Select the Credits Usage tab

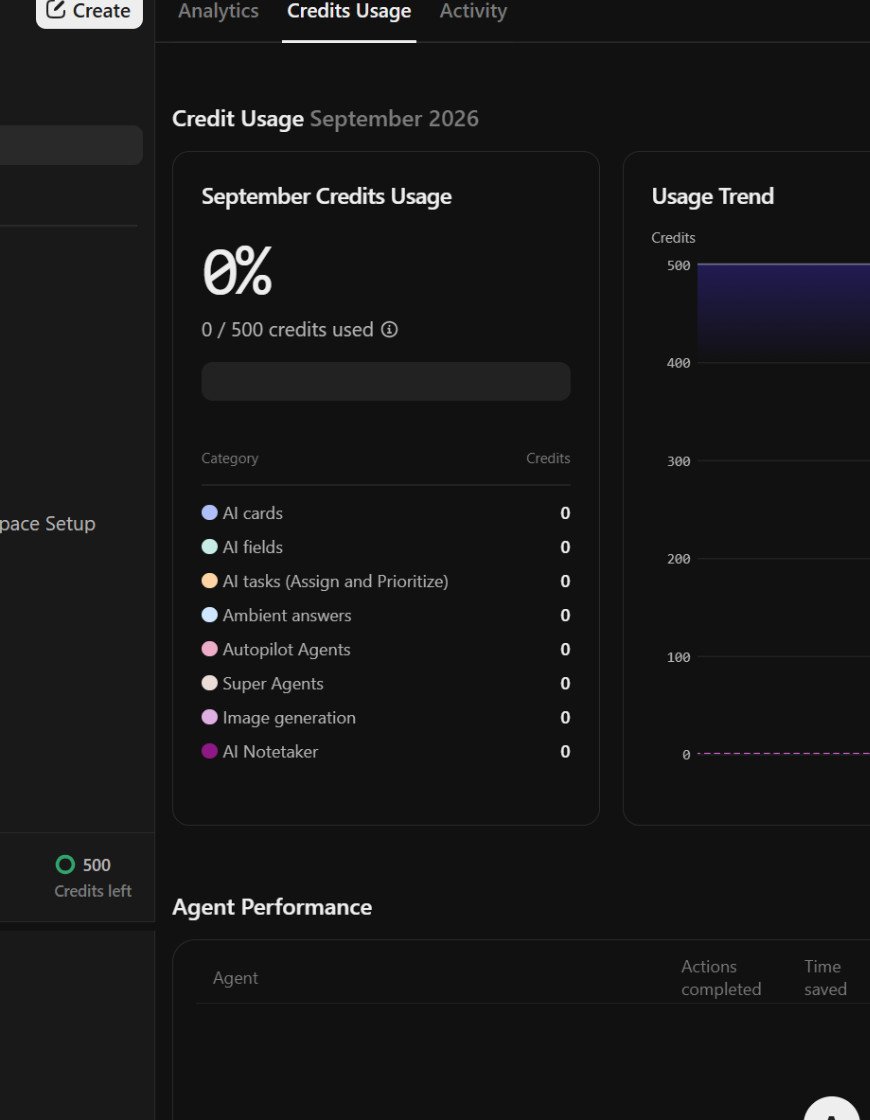click(x=349, y=11)
